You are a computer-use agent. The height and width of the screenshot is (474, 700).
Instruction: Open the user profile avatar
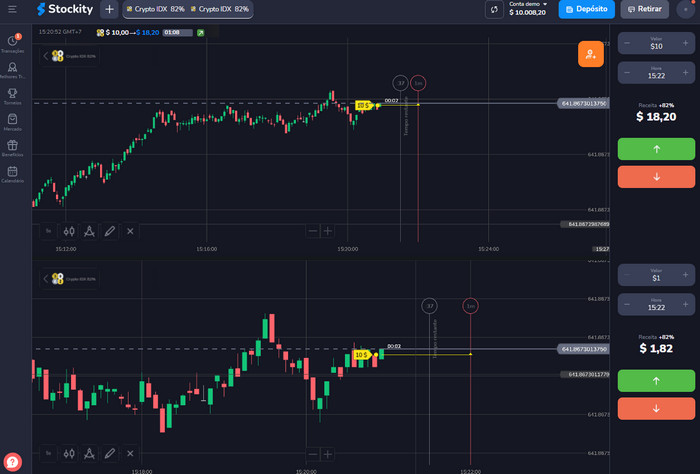coord(685,9)
